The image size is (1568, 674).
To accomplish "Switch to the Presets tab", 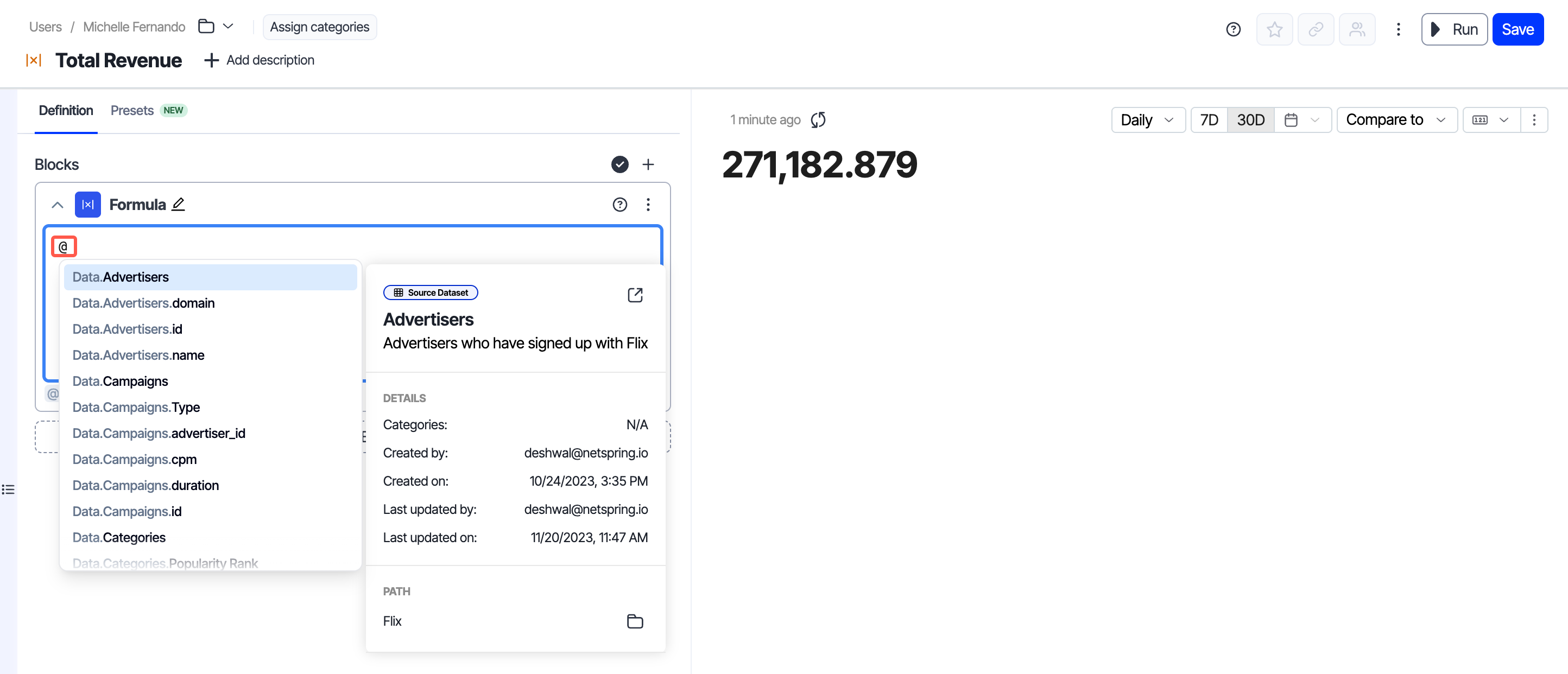I will click(132, 111).
